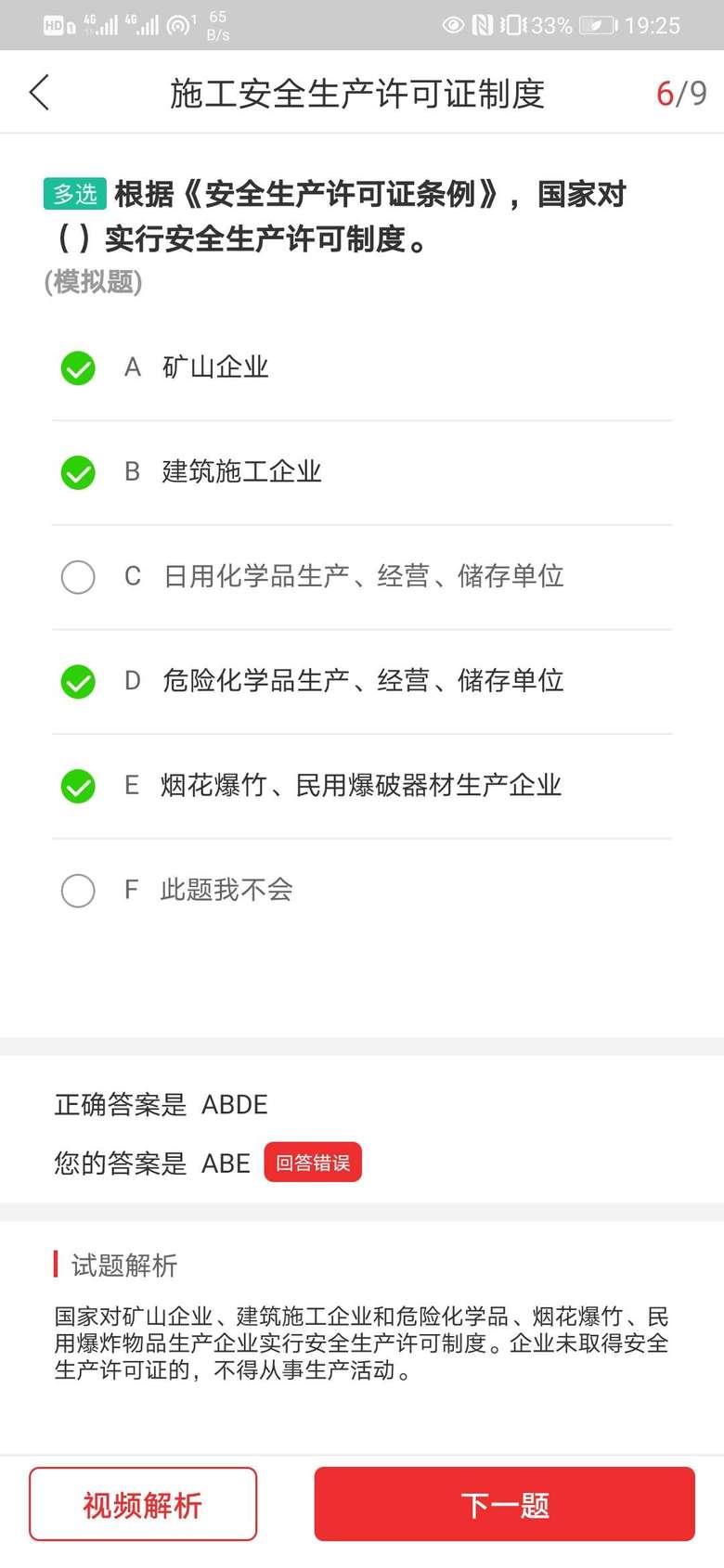Uncheck option A 矿山企业
The height and width of the screenshot is (1568, 724).
[x=78, y=368]
